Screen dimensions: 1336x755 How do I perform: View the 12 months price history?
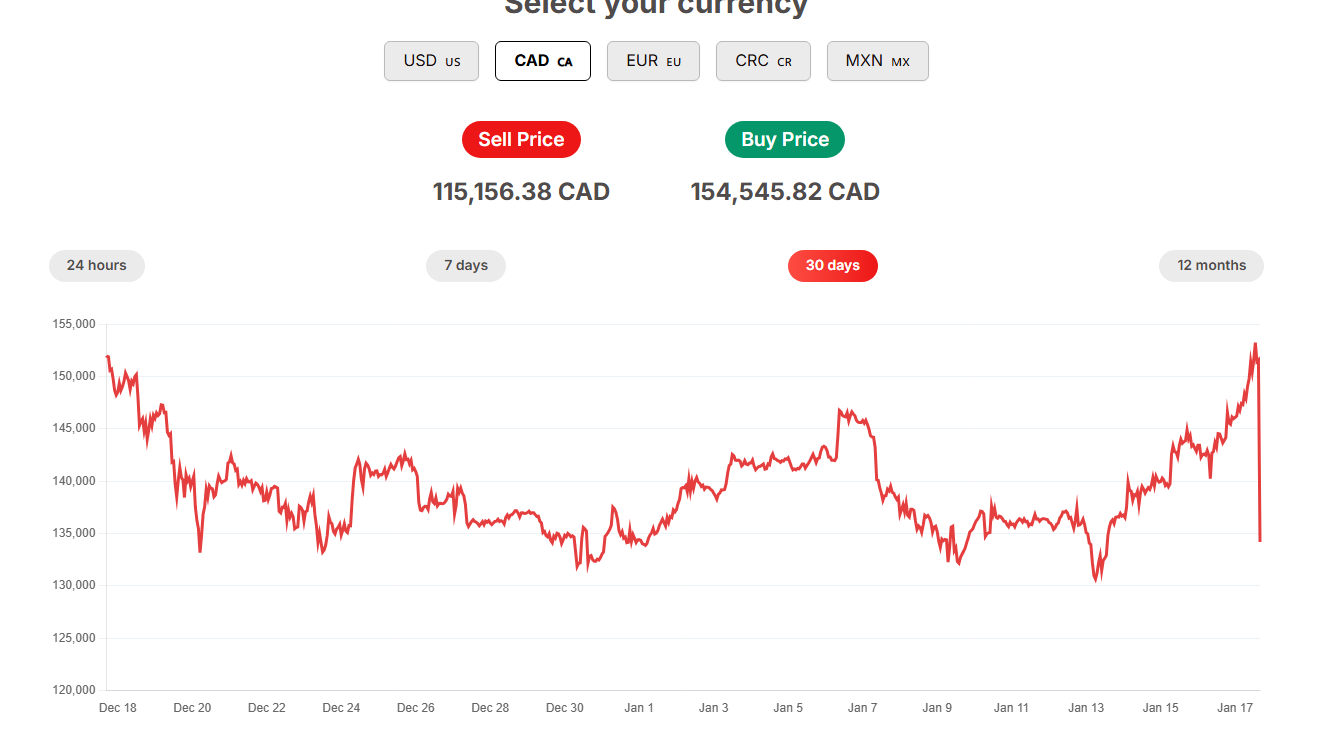(x=1211, y=266)
